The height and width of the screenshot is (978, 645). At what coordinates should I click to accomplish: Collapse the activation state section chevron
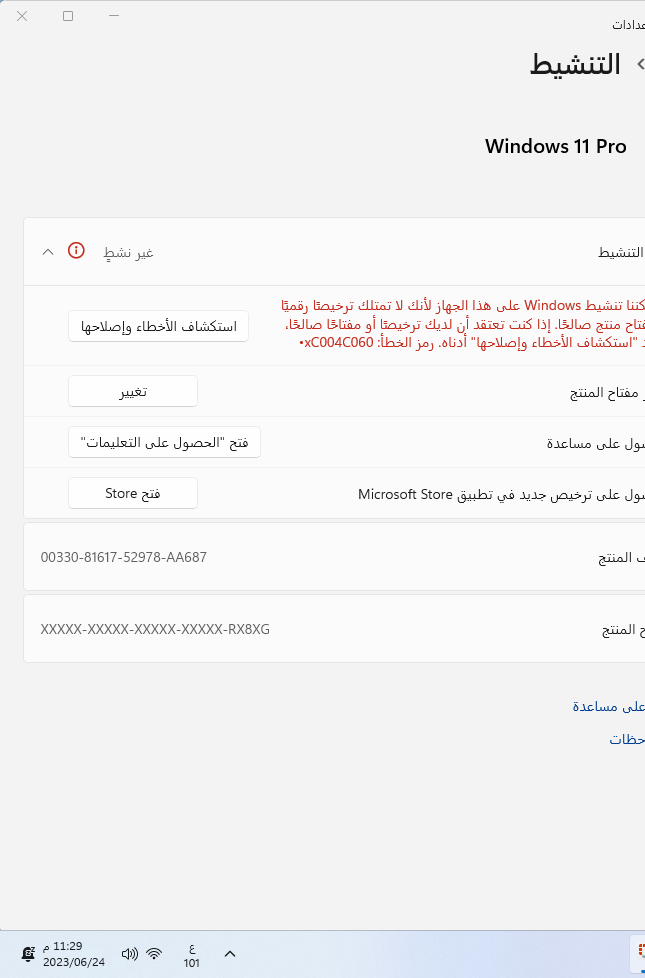point(48,252)
